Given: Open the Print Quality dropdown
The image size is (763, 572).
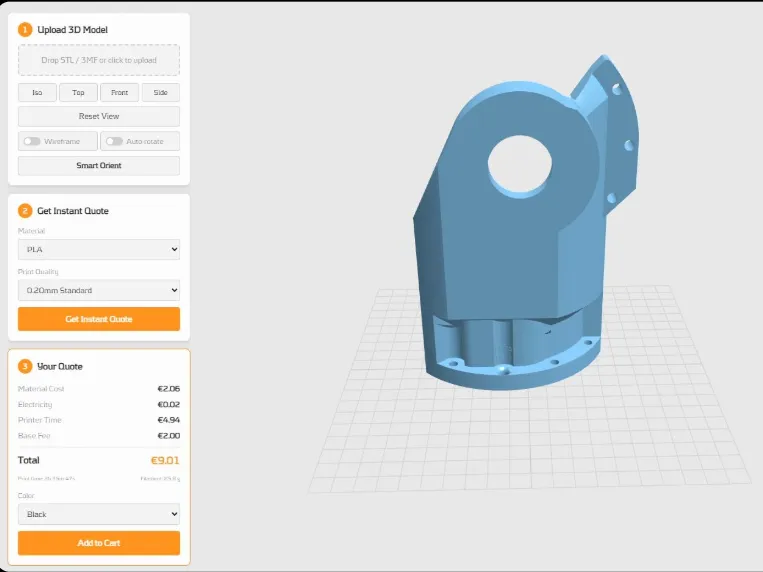Looking at the screenshot, I should point(99,290).
